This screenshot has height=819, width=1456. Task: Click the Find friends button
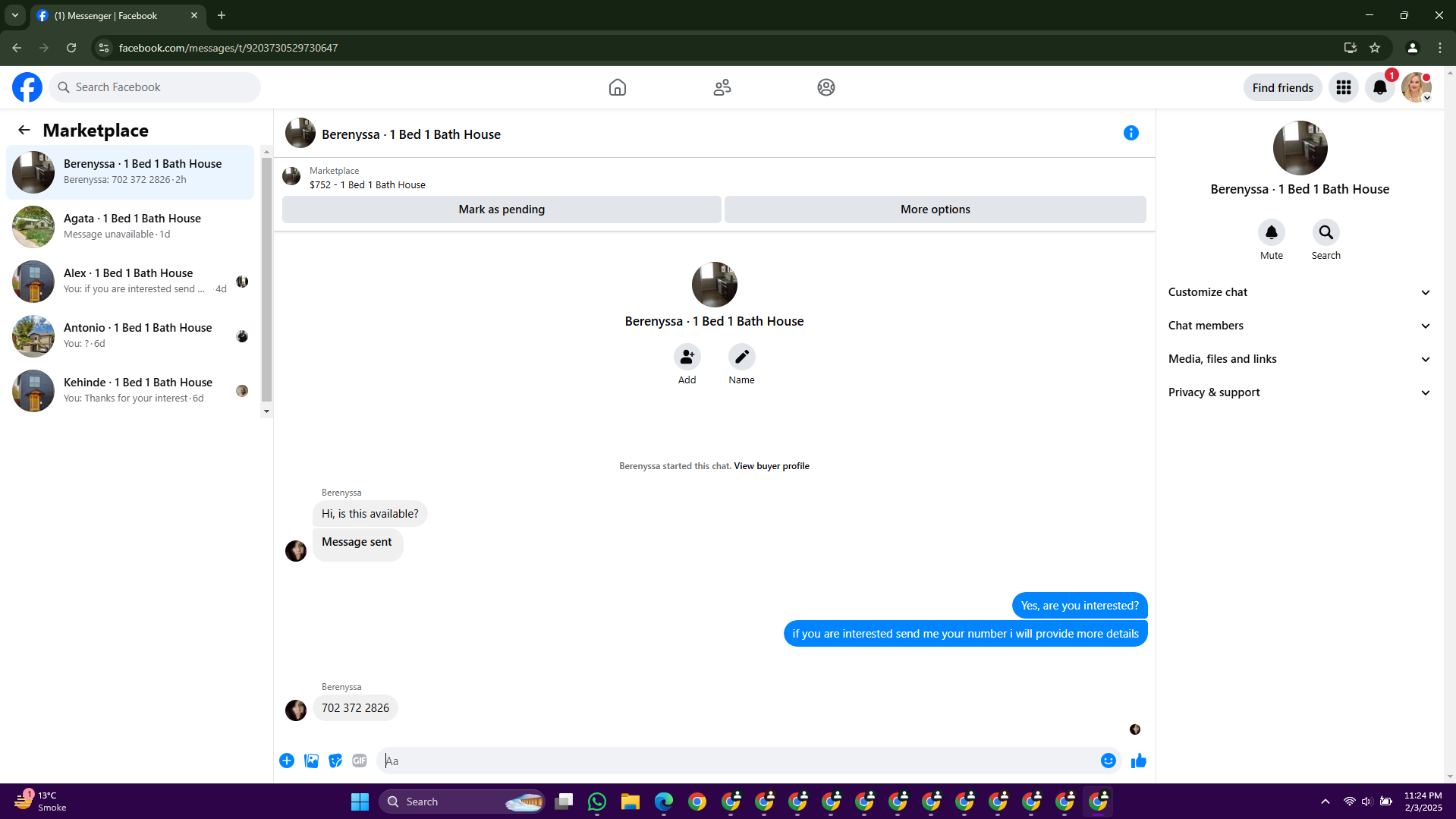1282,87
